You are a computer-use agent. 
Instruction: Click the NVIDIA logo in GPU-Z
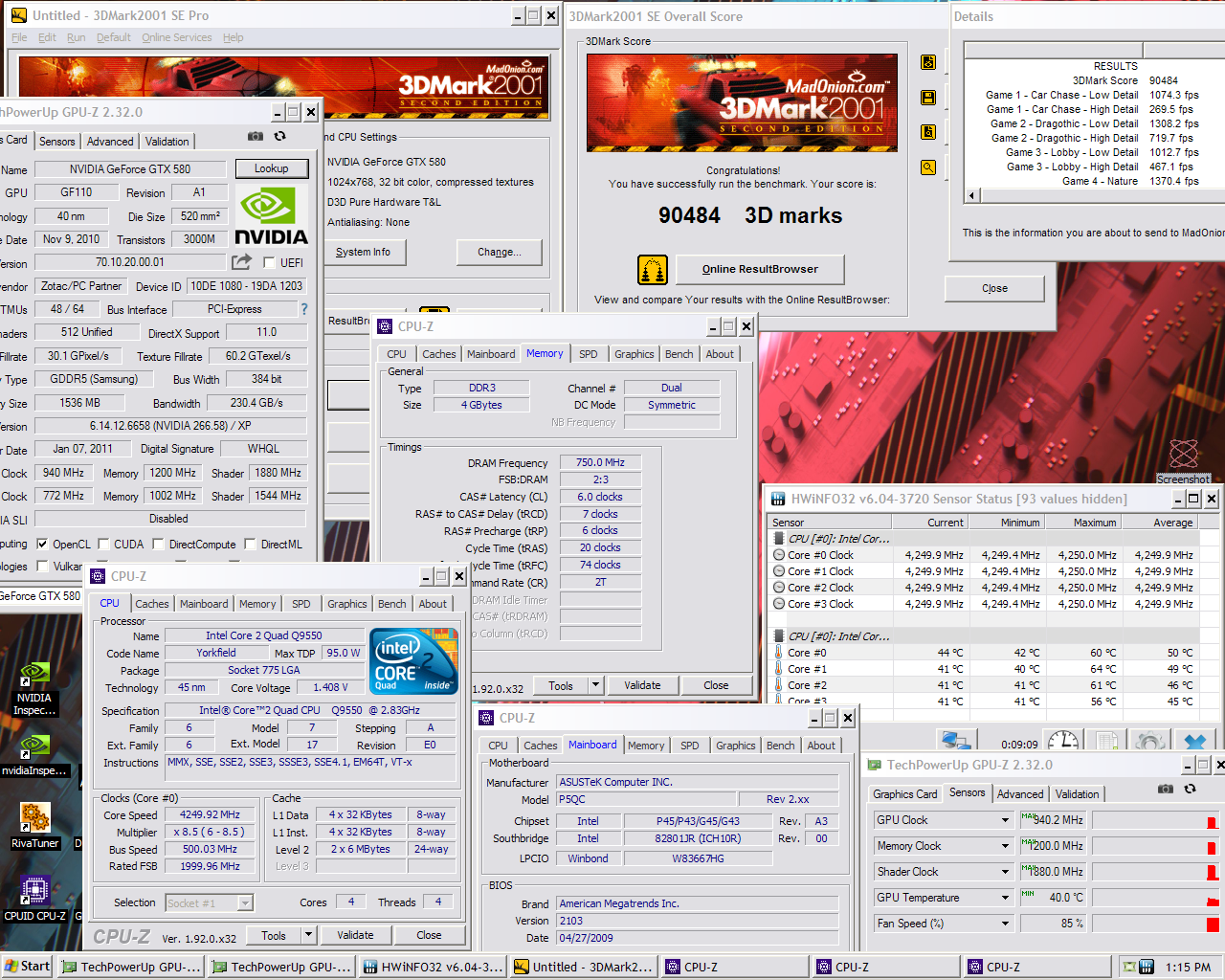272,215
